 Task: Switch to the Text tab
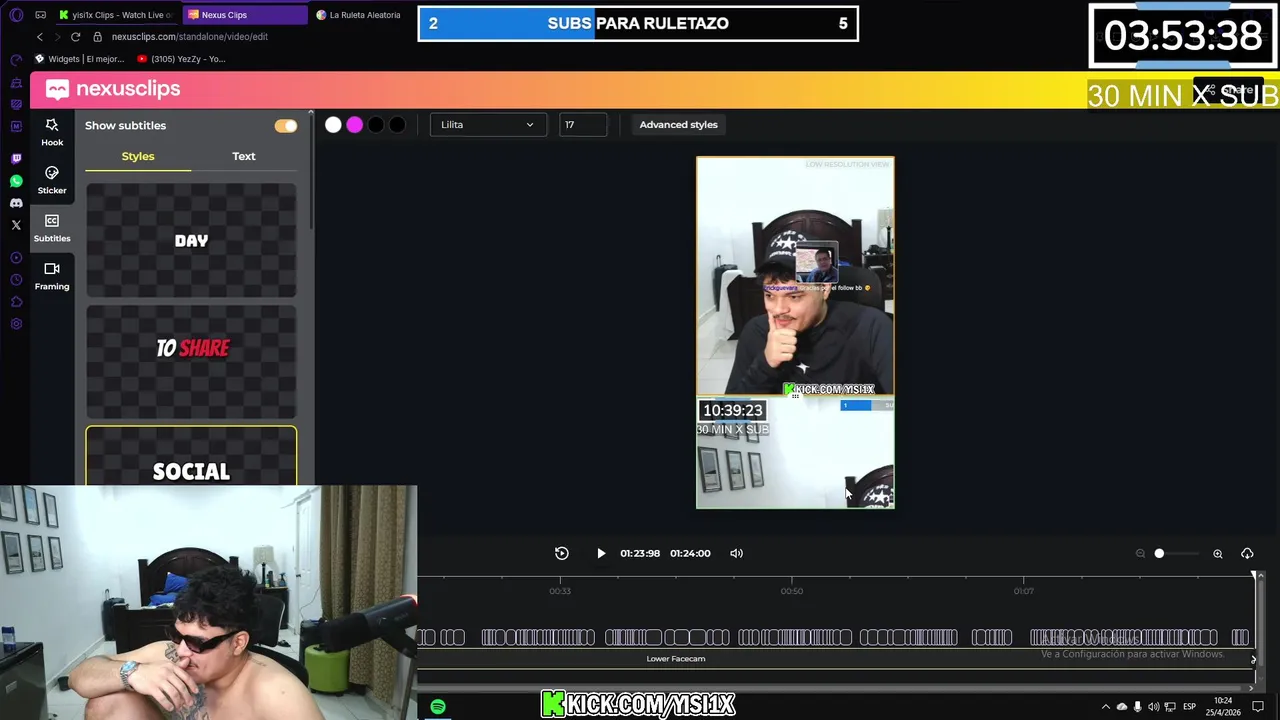pyautogui.click(x=244, y=156)
